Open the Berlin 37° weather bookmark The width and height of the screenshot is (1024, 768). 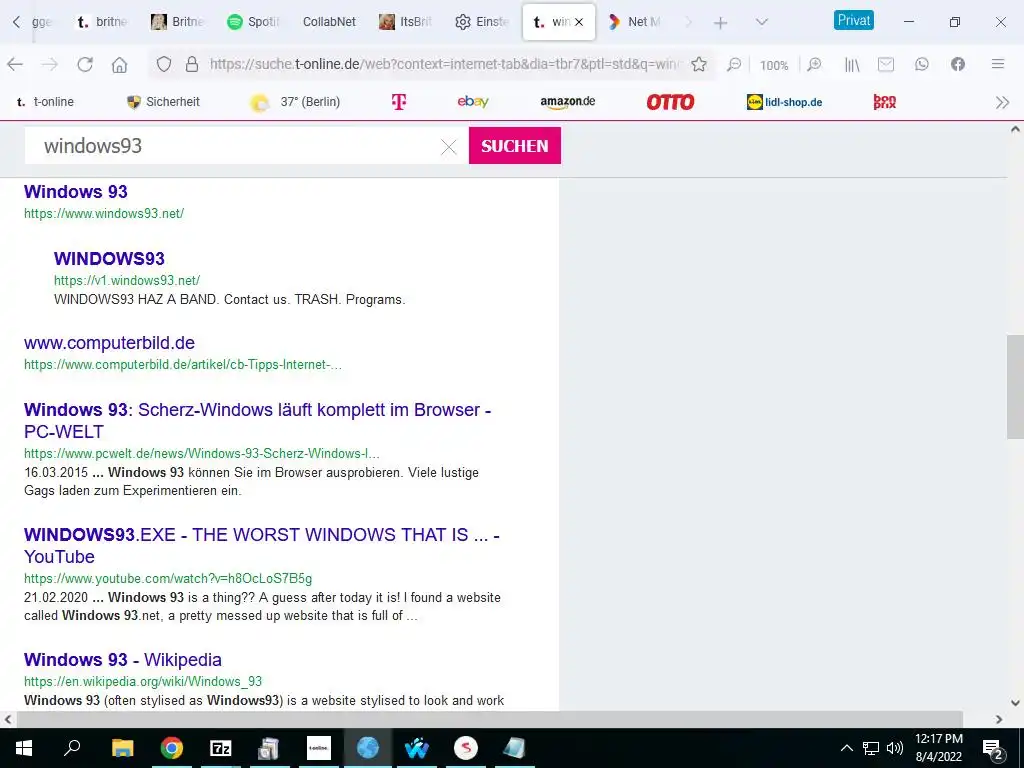[295, 102]
